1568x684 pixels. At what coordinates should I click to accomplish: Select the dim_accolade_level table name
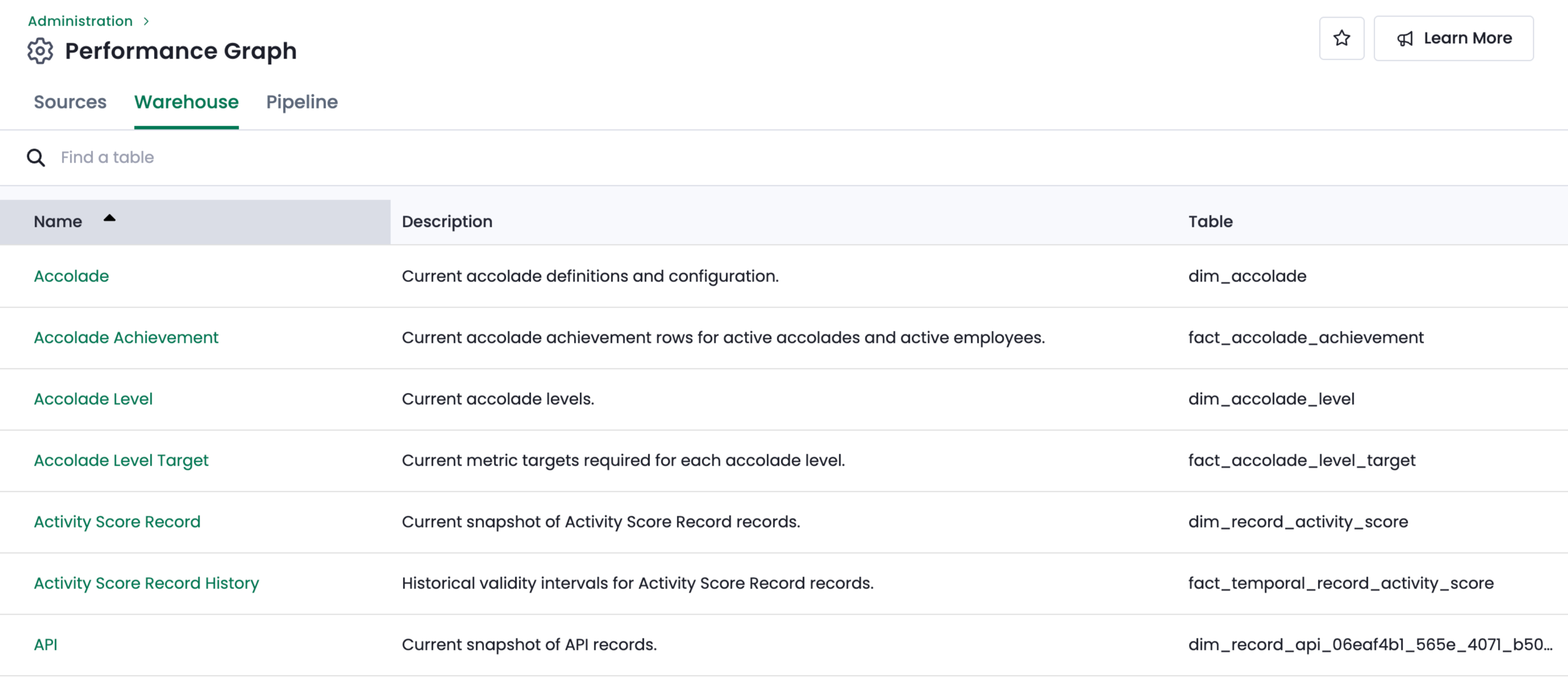(x=1271, y=400)
